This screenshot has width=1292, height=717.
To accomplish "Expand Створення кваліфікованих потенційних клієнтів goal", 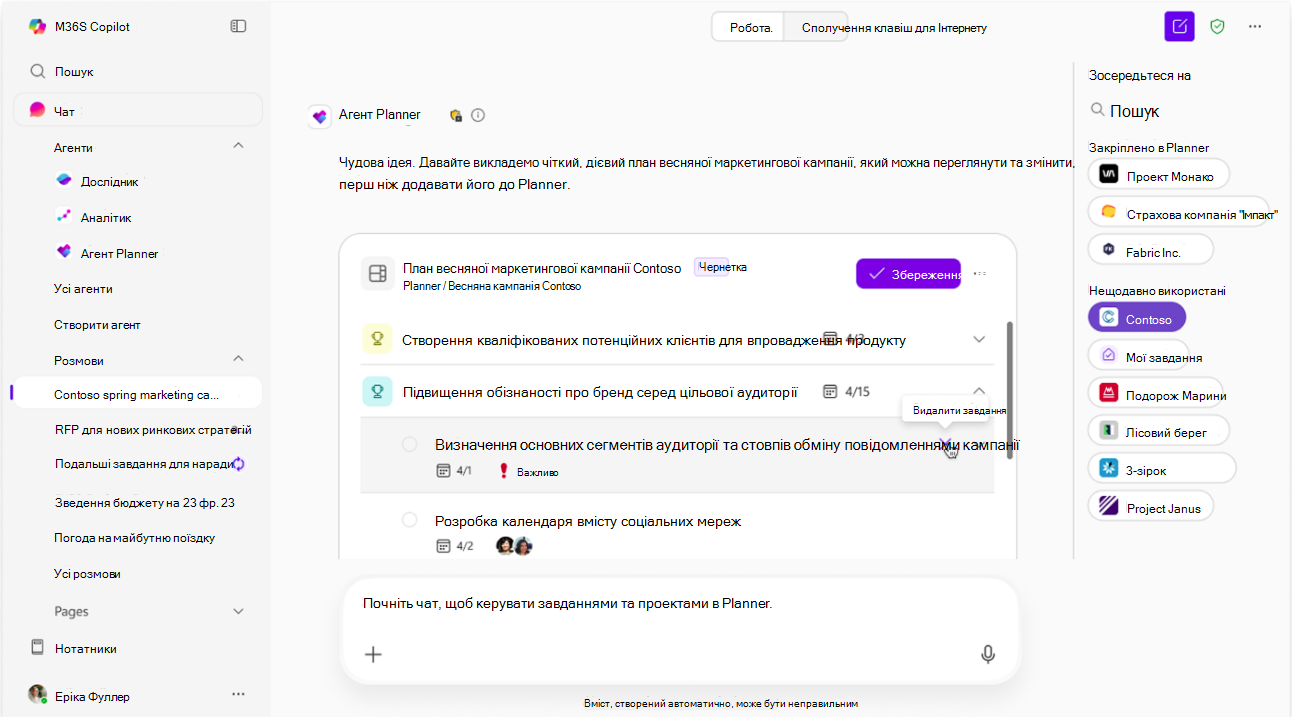I will click(979, 339).
